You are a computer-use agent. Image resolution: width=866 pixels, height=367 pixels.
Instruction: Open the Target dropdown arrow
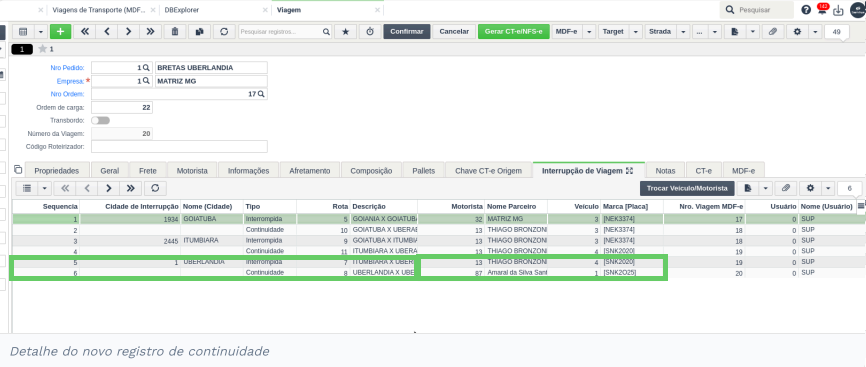coord(636,32)
